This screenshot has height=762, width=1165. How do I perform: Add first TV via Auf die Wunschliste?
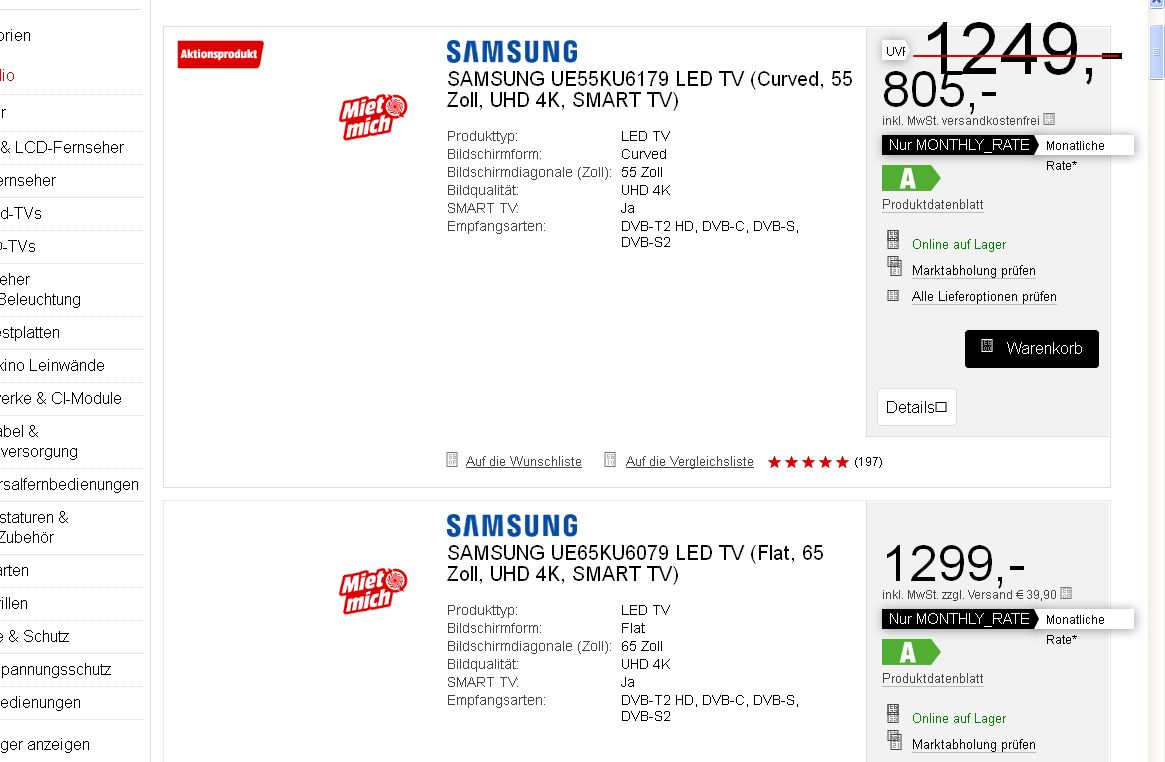pos(523,461)
